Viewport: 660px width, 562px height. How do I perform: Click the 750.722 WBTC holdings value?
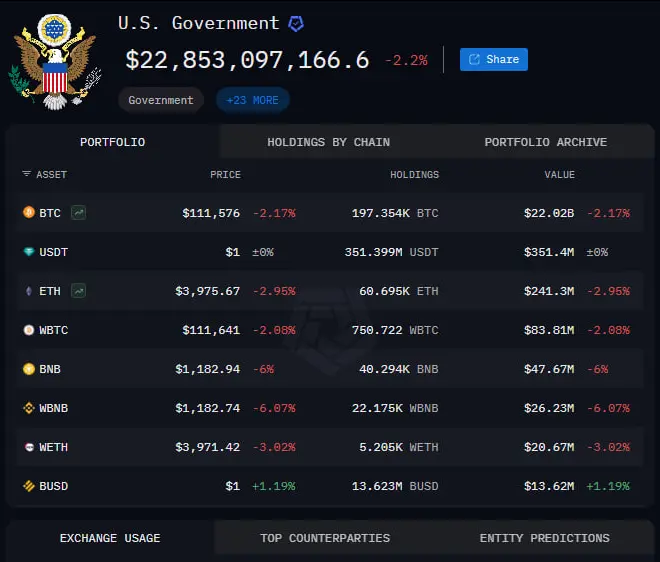tap(395, 330)
